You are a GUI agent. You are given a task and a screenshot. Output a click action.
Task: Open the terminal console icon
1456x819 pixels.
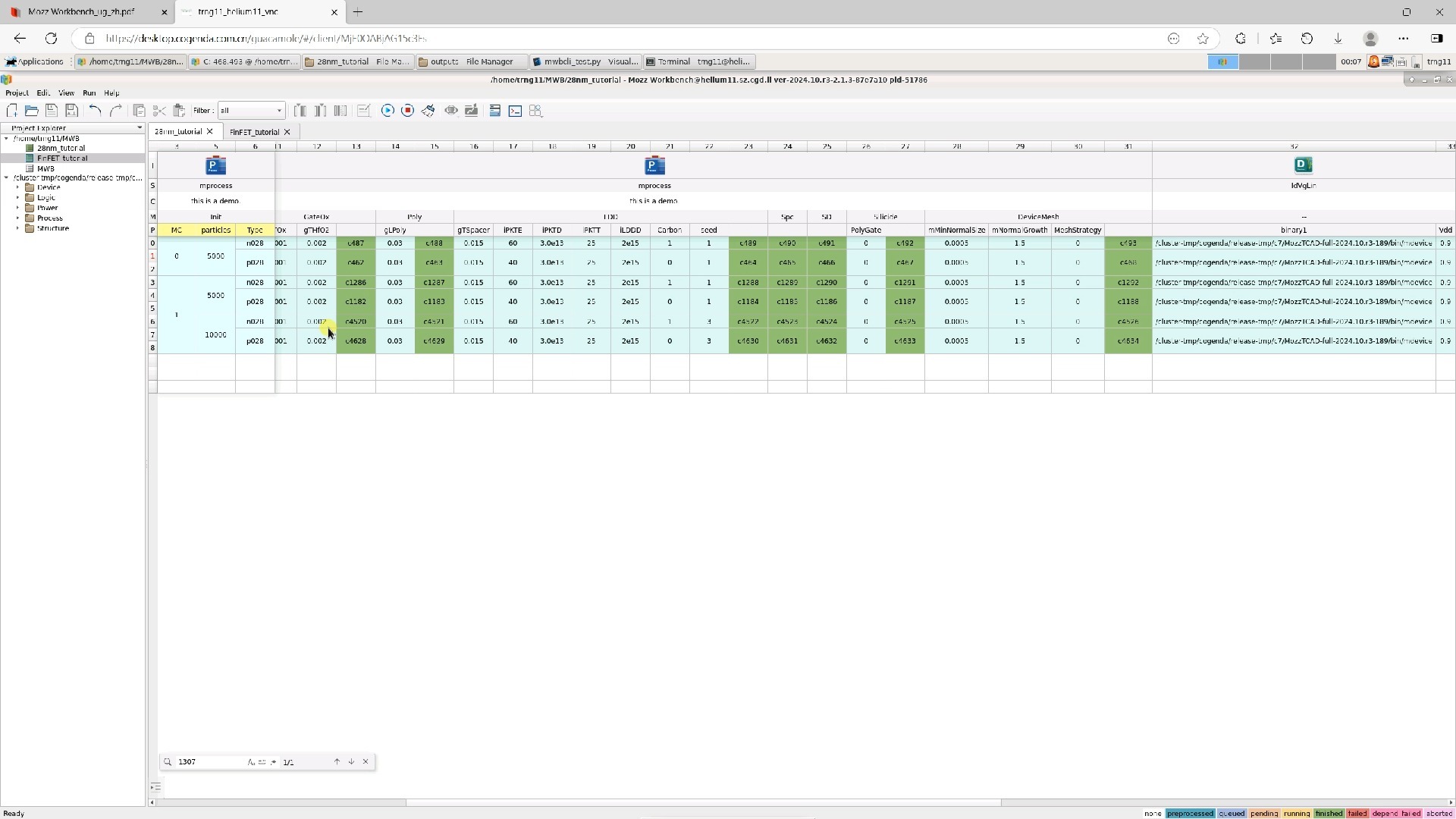coord(515,111)
